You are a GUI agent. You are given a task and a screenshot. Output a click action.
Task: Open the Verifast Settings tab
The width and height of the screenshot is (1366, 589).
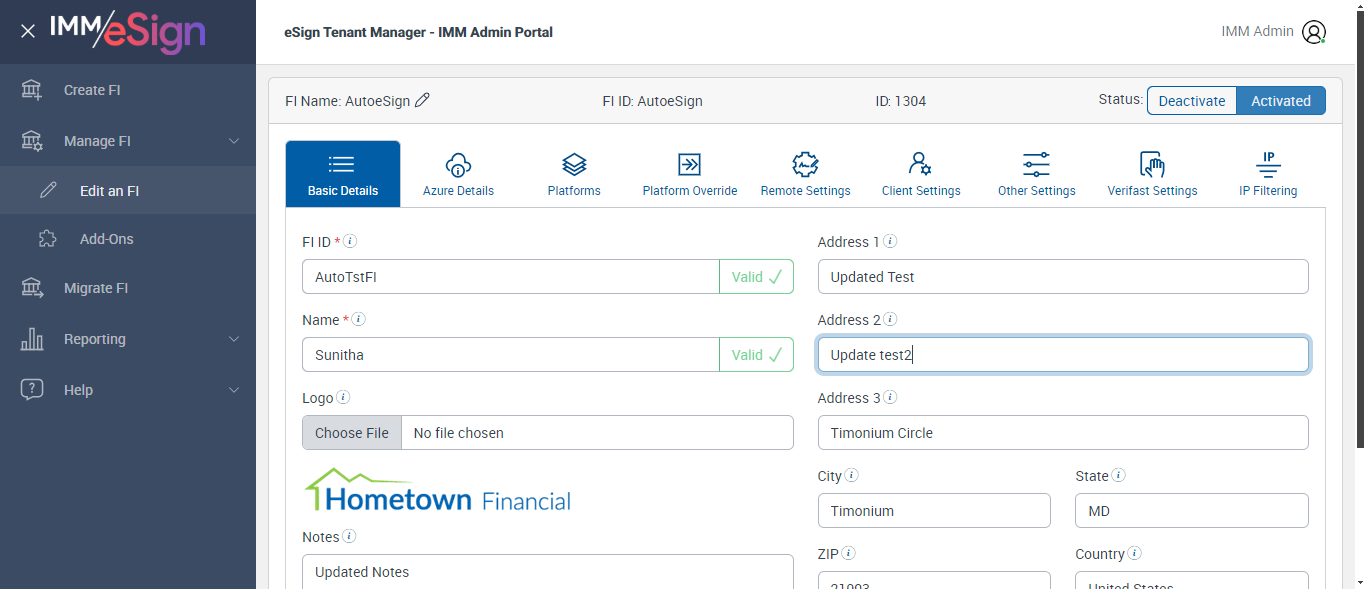(x=1152, y=174)
